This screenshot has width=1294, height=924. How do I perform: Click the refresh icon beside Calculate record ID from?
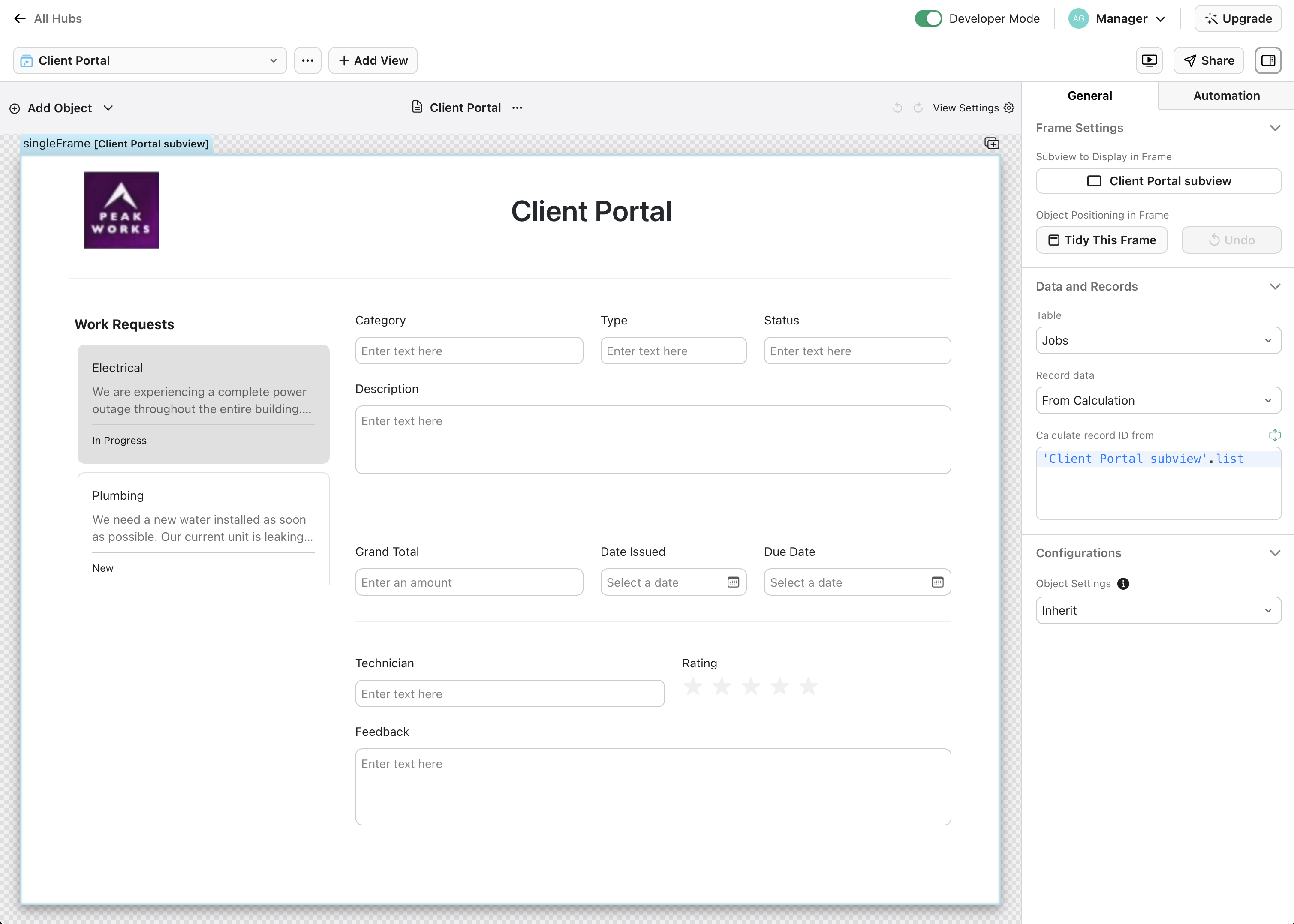tap(1275, 435)
